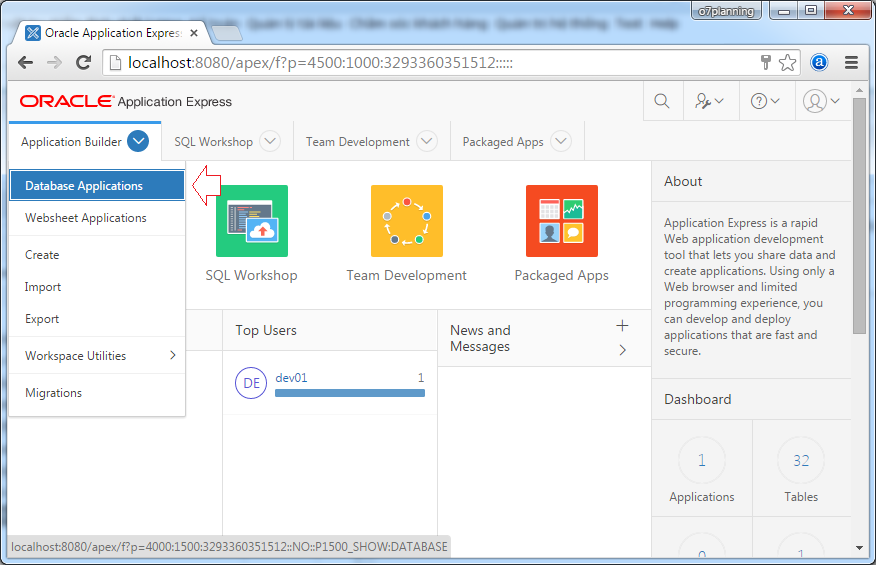Open the Chrome hamburger menu
The height and width of the screenshot is (565, 876).
pyautogui.click(x=851, y=63)
